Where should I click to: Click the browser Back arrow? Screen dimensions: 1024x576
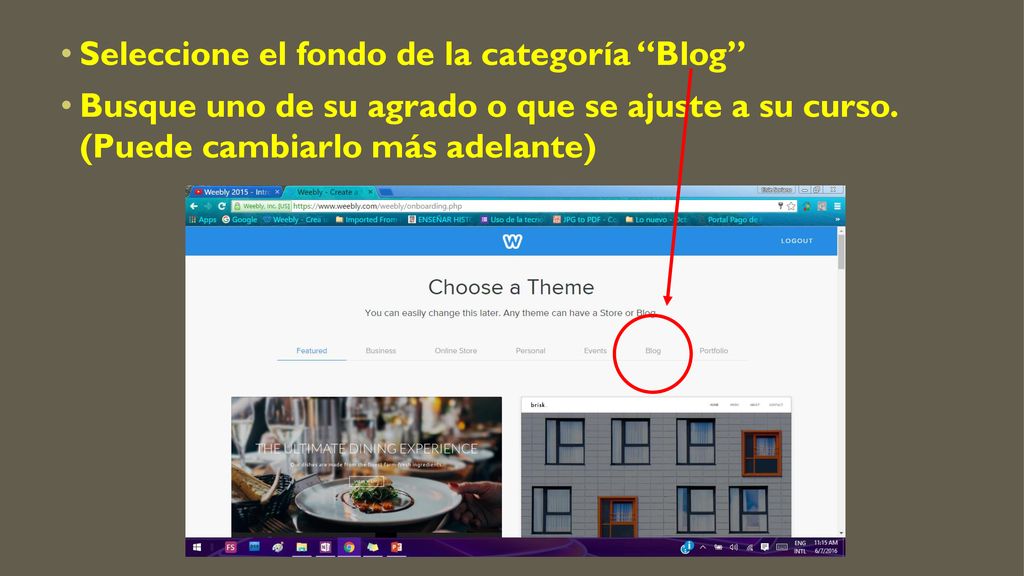[x=193, y=206]
